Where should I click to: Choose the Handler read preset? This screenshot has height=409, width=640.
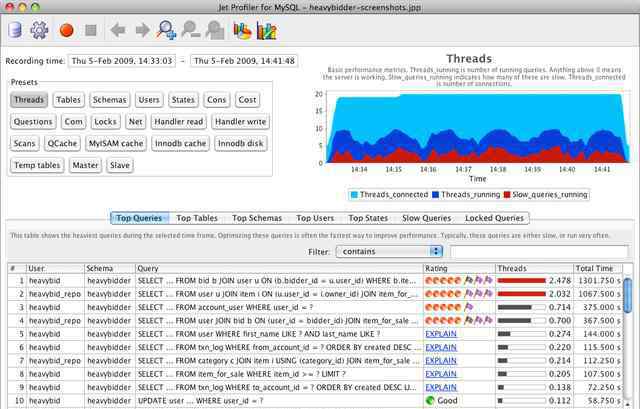pos(179,122)
